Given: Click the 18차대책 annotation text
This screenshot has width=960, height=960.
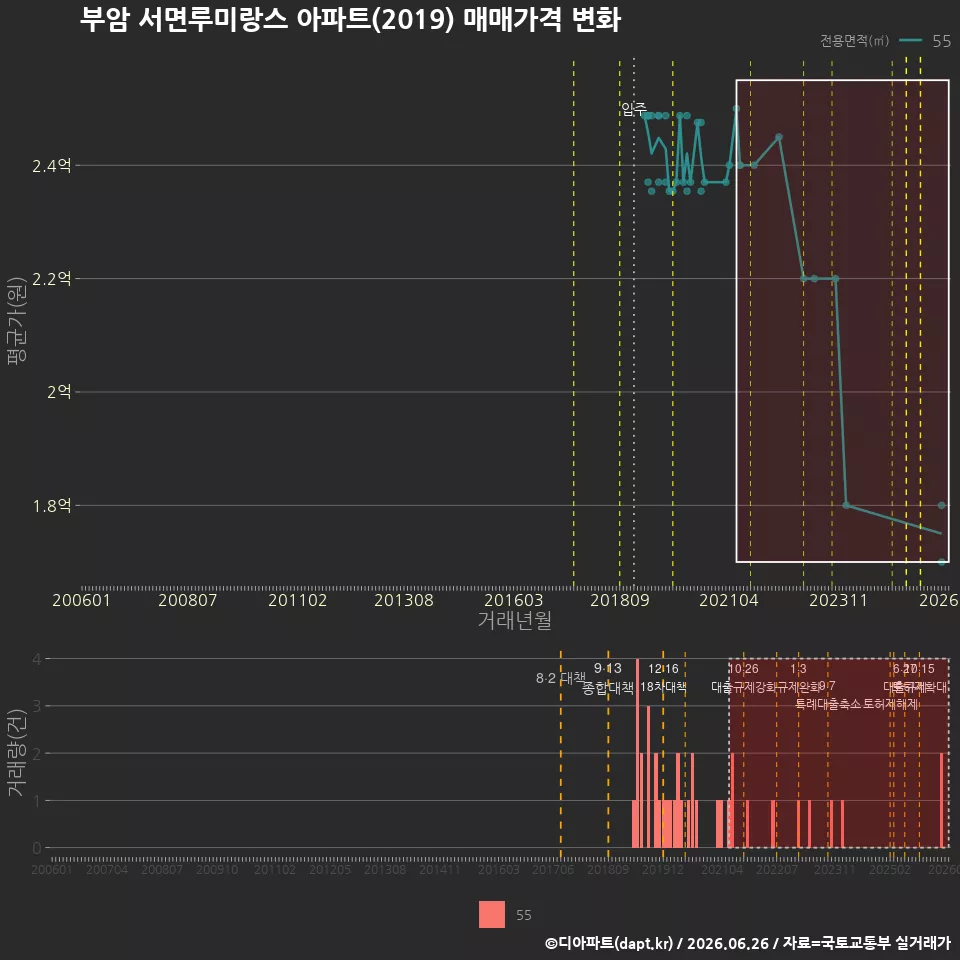Looking at the screenshot, I should (663, 687).
